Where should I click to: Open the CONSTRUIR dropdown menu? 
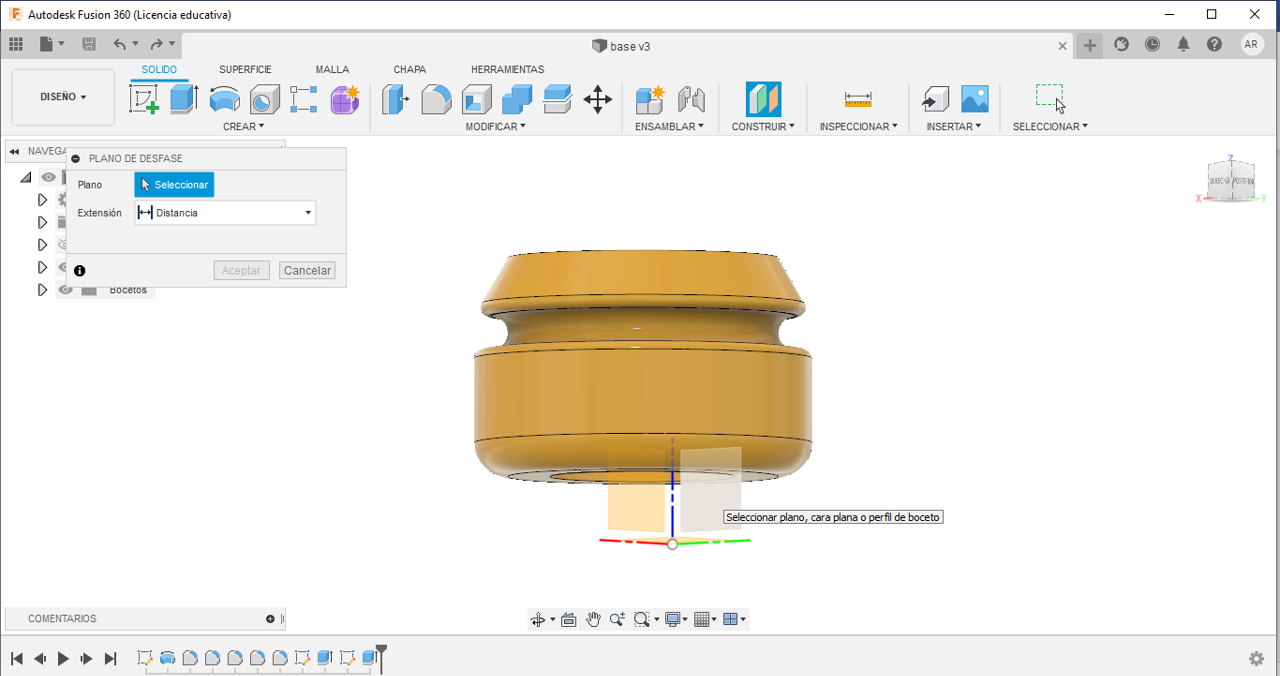[x=763, y=127]
